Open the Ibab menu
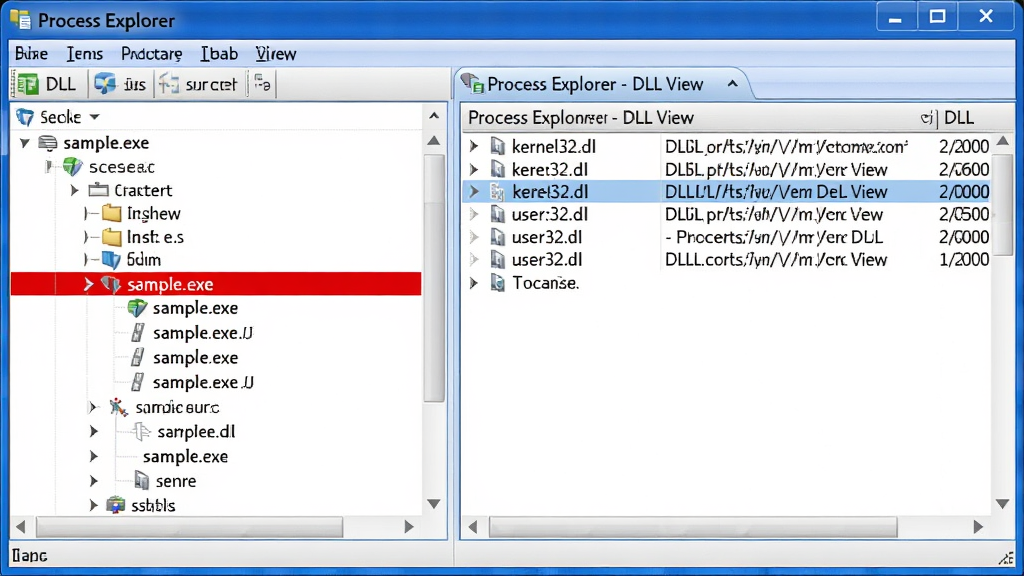The height and width of the screenshot is (576, 1024). pyautogui.click(x=219, y=54)
